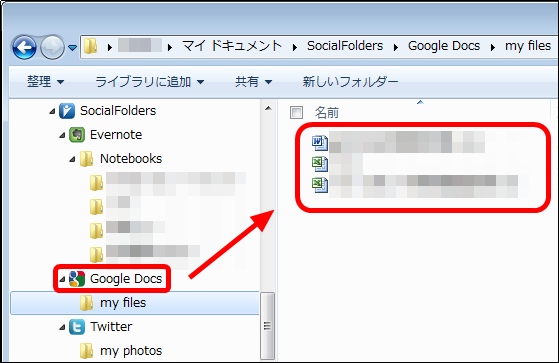
Task: Open the 整理 menu
Action: coord(45,82)
